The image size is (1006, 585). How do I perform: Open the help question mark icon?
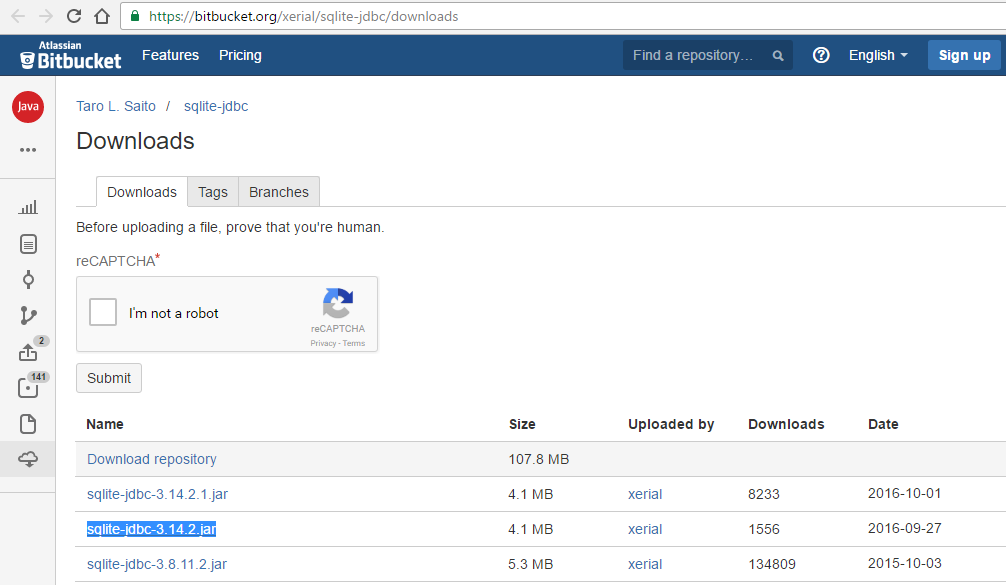coord(821,55)
